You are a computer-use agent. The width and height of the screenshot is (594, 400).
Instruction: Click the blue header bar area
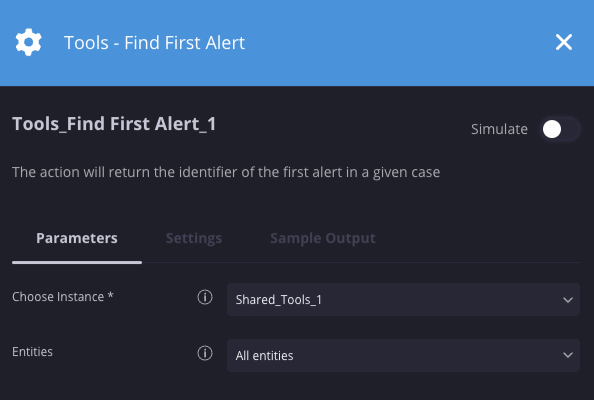pyautogui.click(x=379, y=43)
